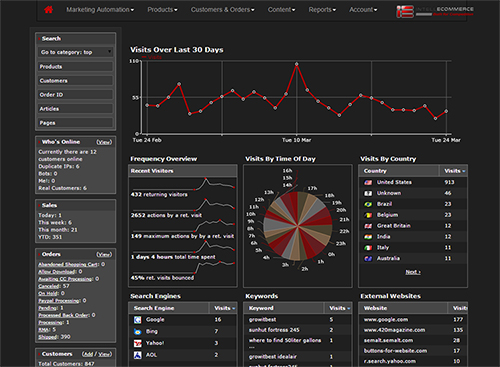
Task: Open the Reports menu
Action: pyautogui.click(x=322, y=10)
